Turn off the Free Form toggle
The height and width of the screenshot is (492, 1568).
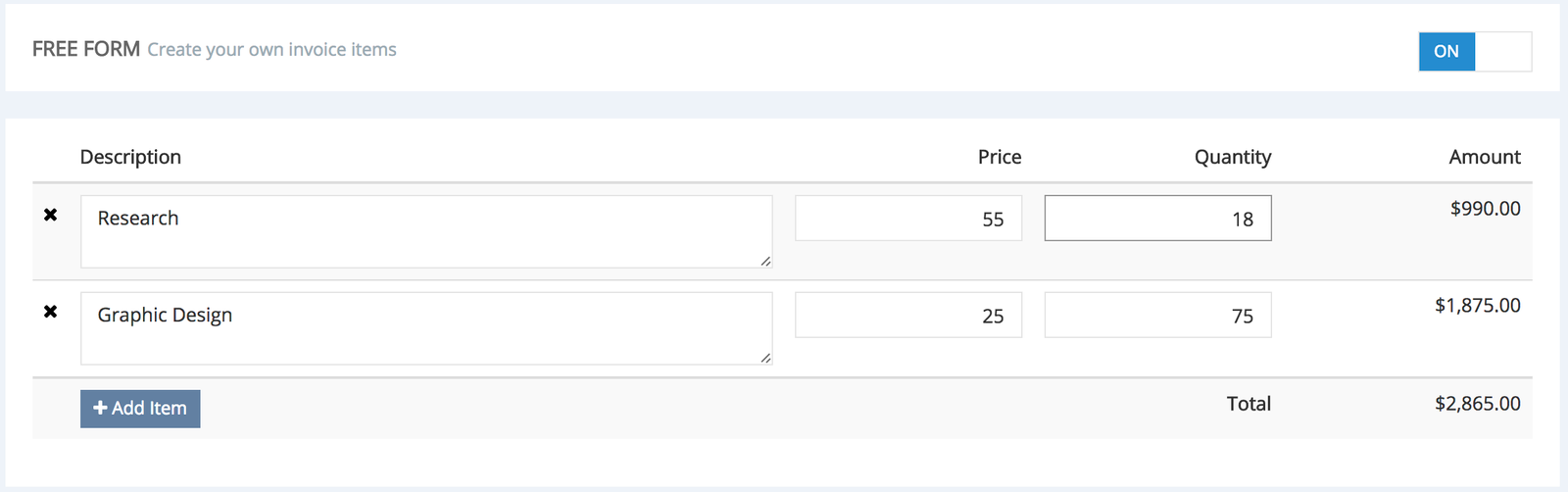(x=1474, y=52)
